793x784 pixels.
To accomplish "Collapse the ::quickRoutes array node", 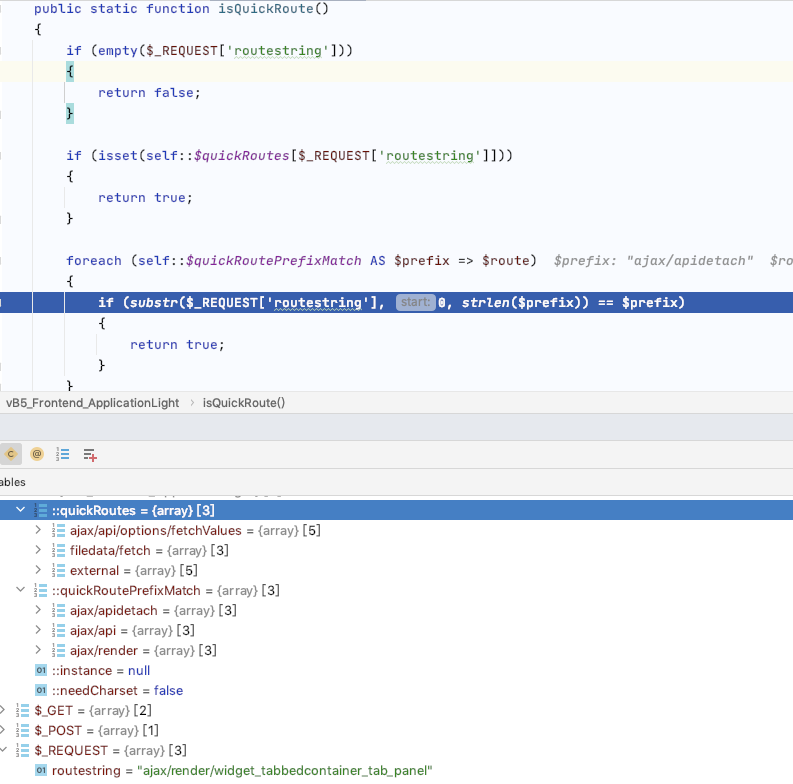I will 21,511.
